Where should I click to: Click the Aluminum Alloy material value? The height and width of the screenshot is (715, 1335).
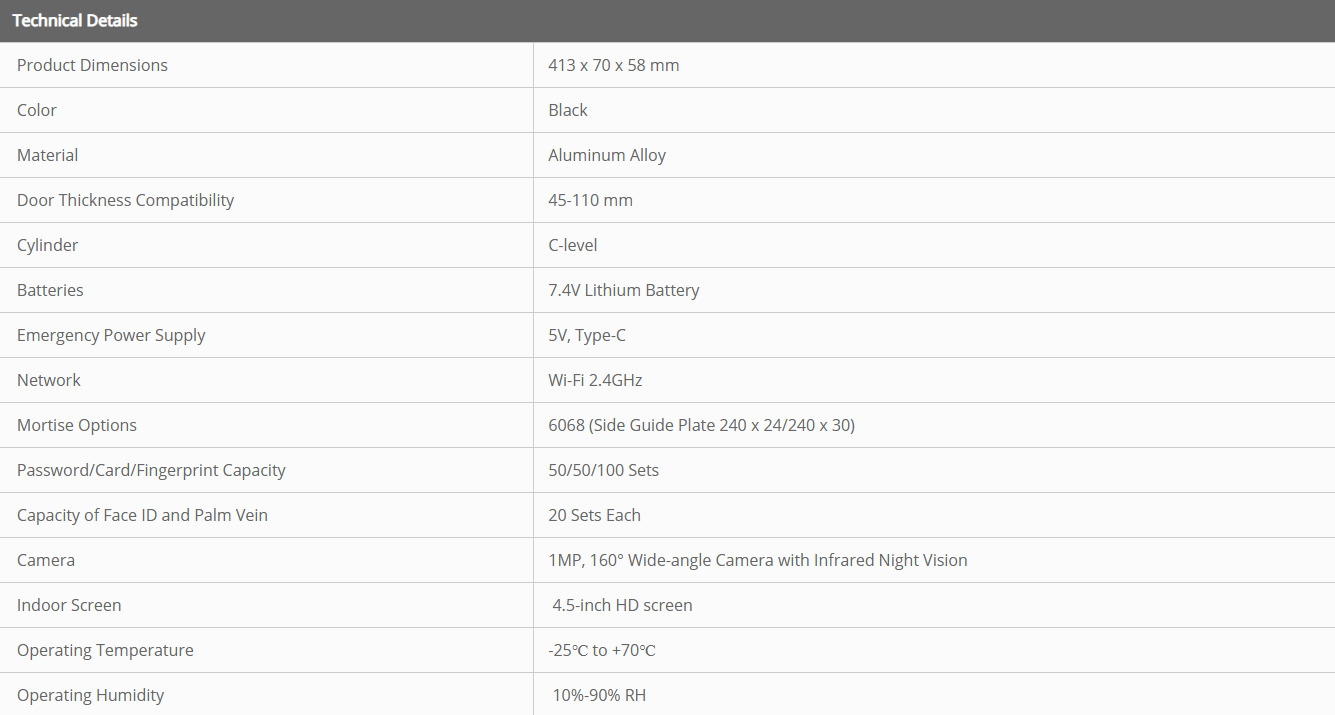[606, 155]
